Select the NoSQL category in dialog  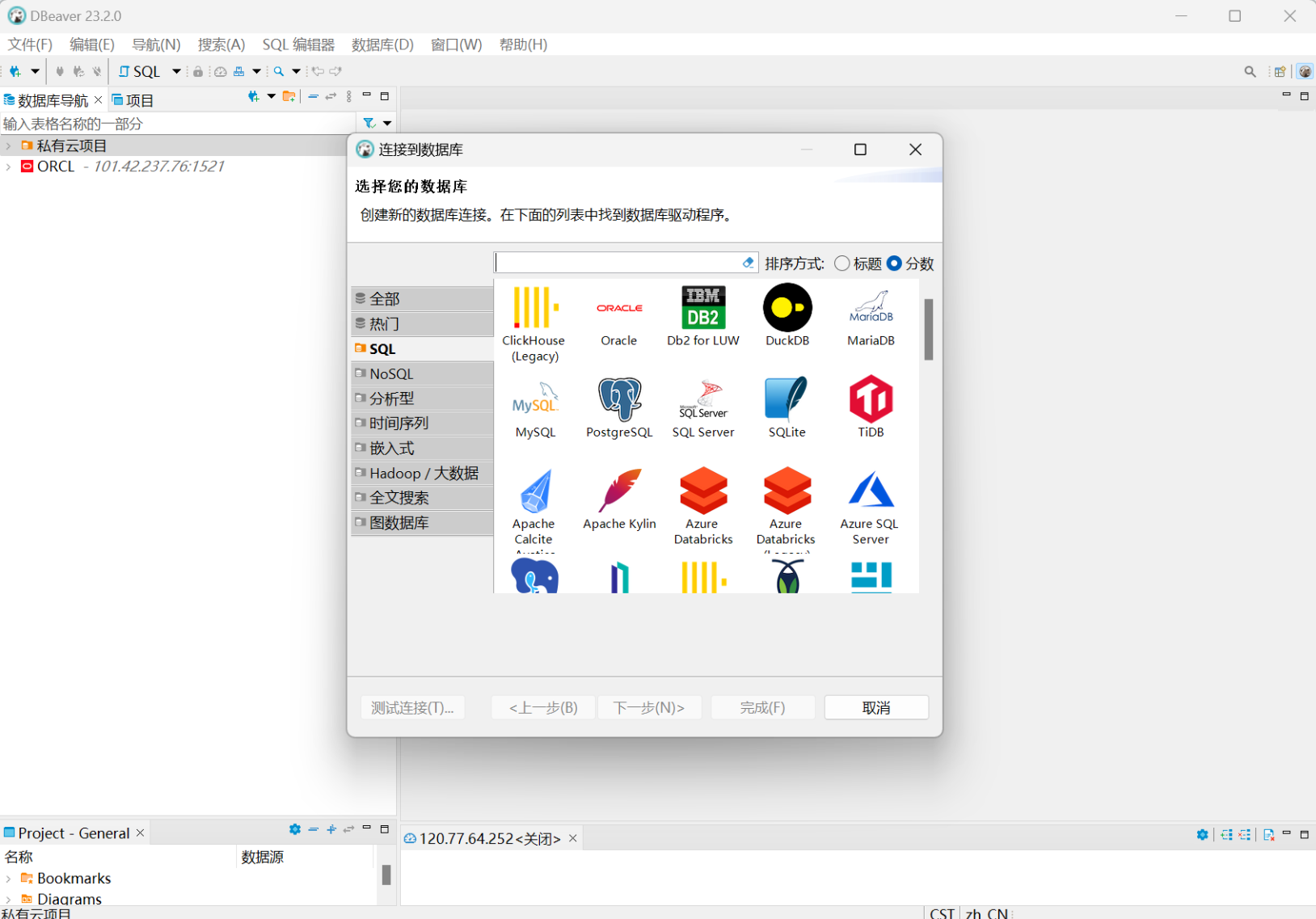[x=422, y=373]
